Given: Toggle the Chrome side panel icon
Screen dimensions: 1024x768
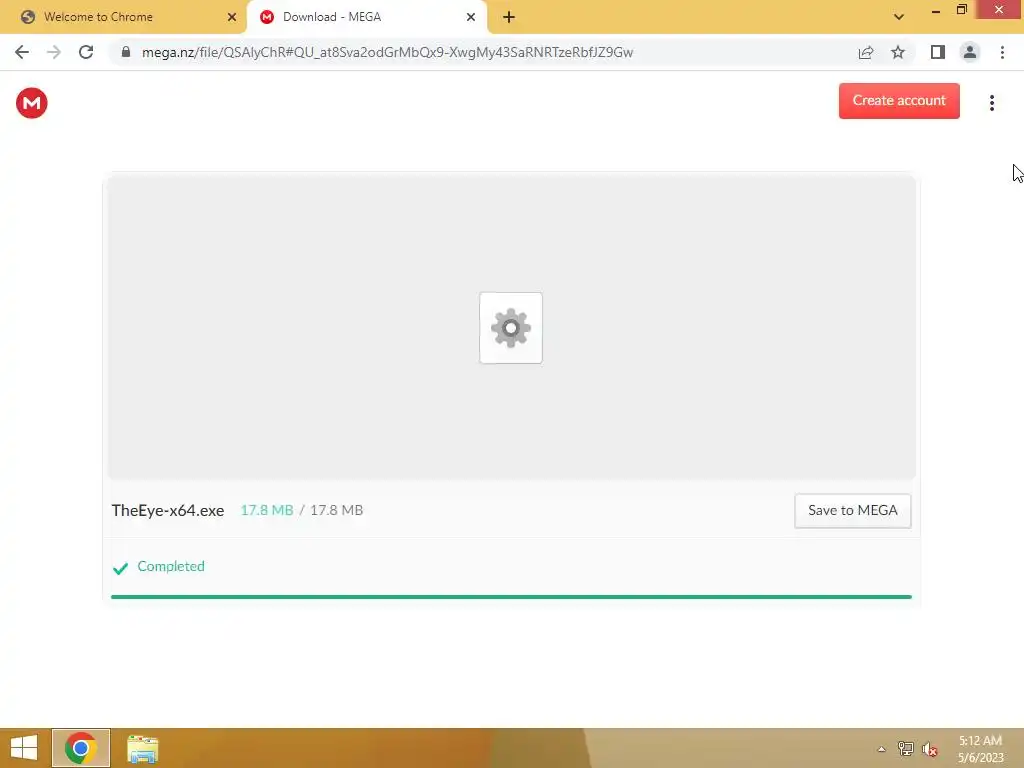Looking at the screenshot, I should (x=938, y=52).
